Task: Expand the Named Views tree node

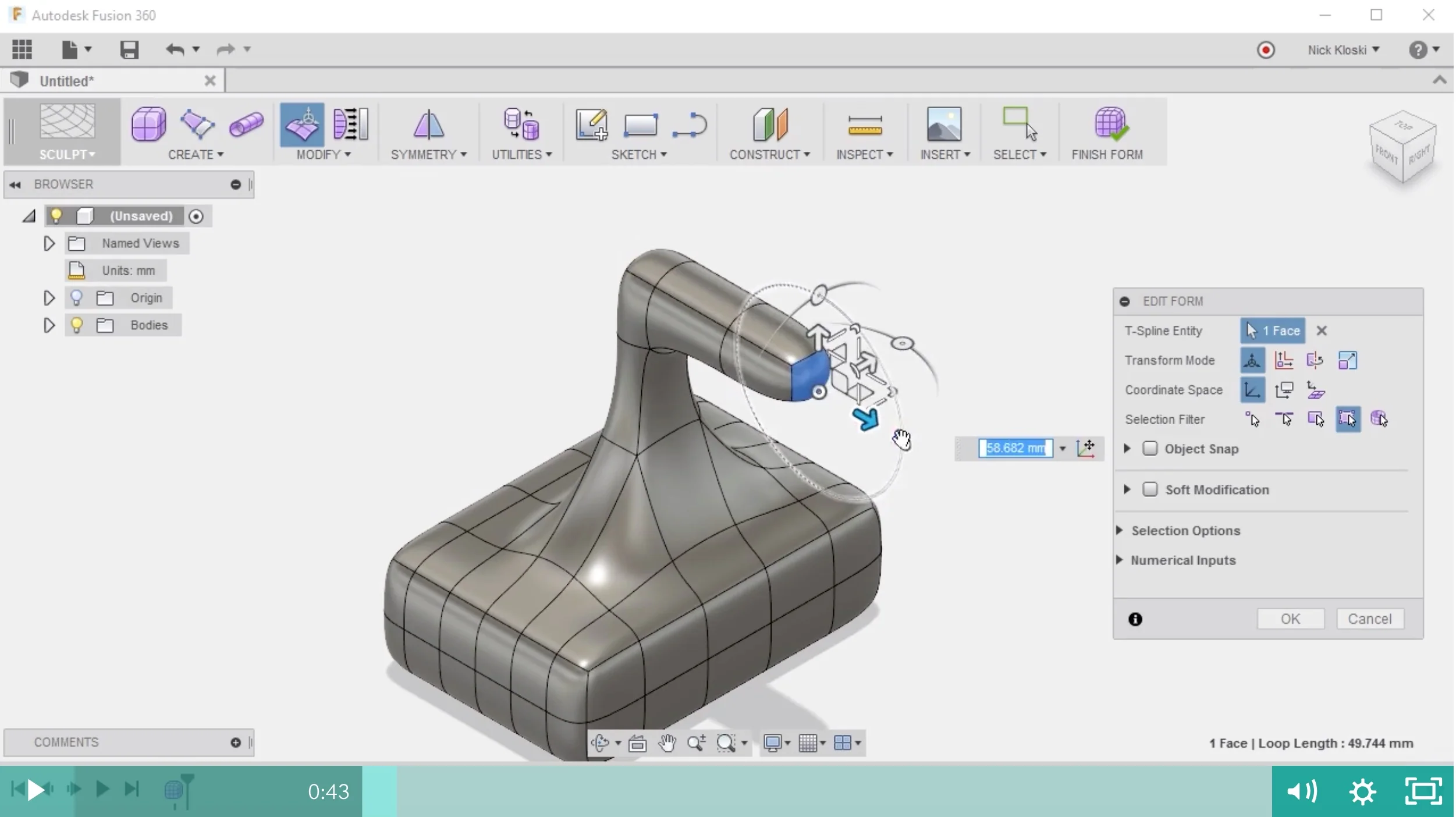Action: pyautogui.click(x=49, y=243)
